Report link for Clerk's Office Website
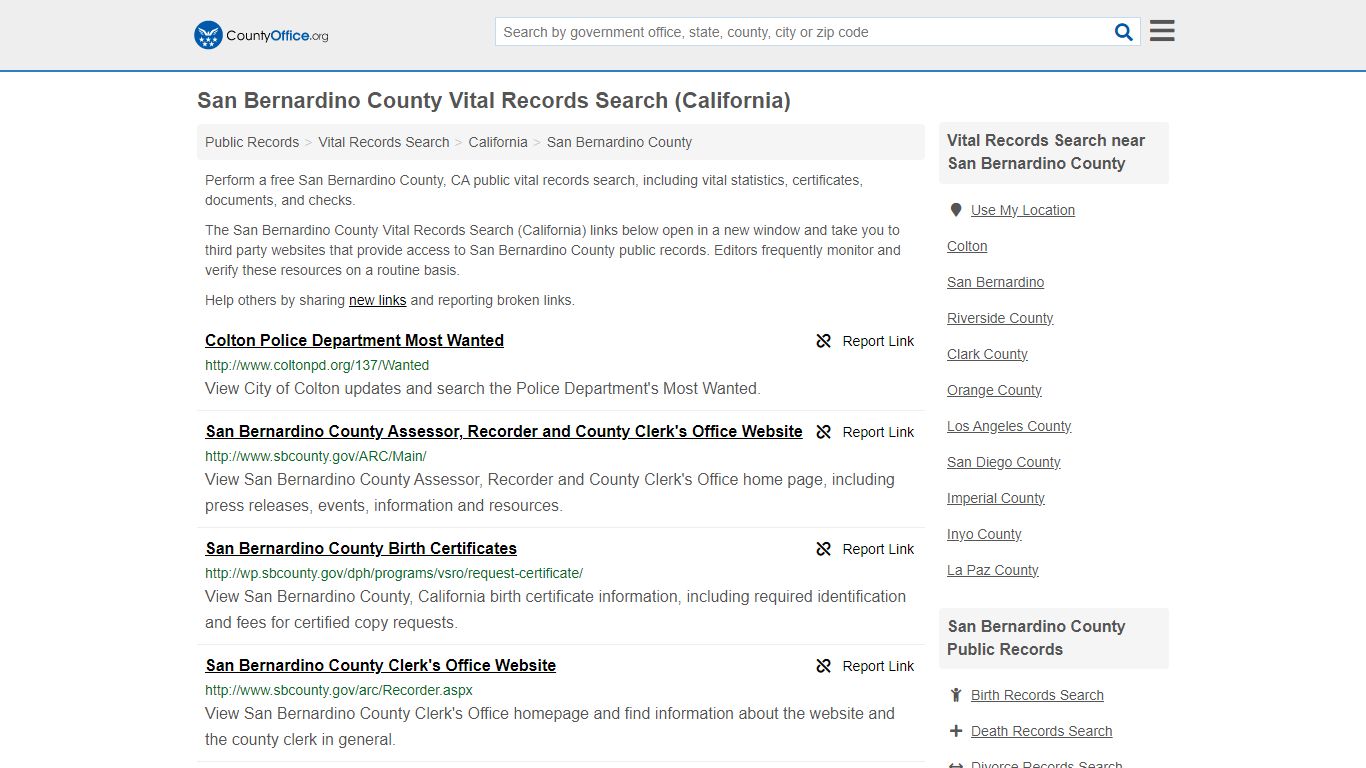 pos(878,666)
